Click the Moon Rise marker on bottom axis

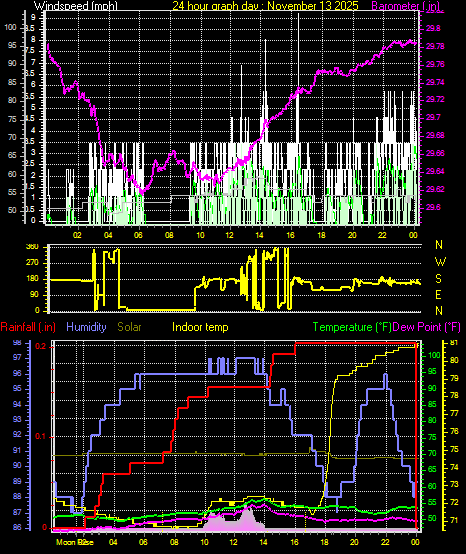[75, 542]
